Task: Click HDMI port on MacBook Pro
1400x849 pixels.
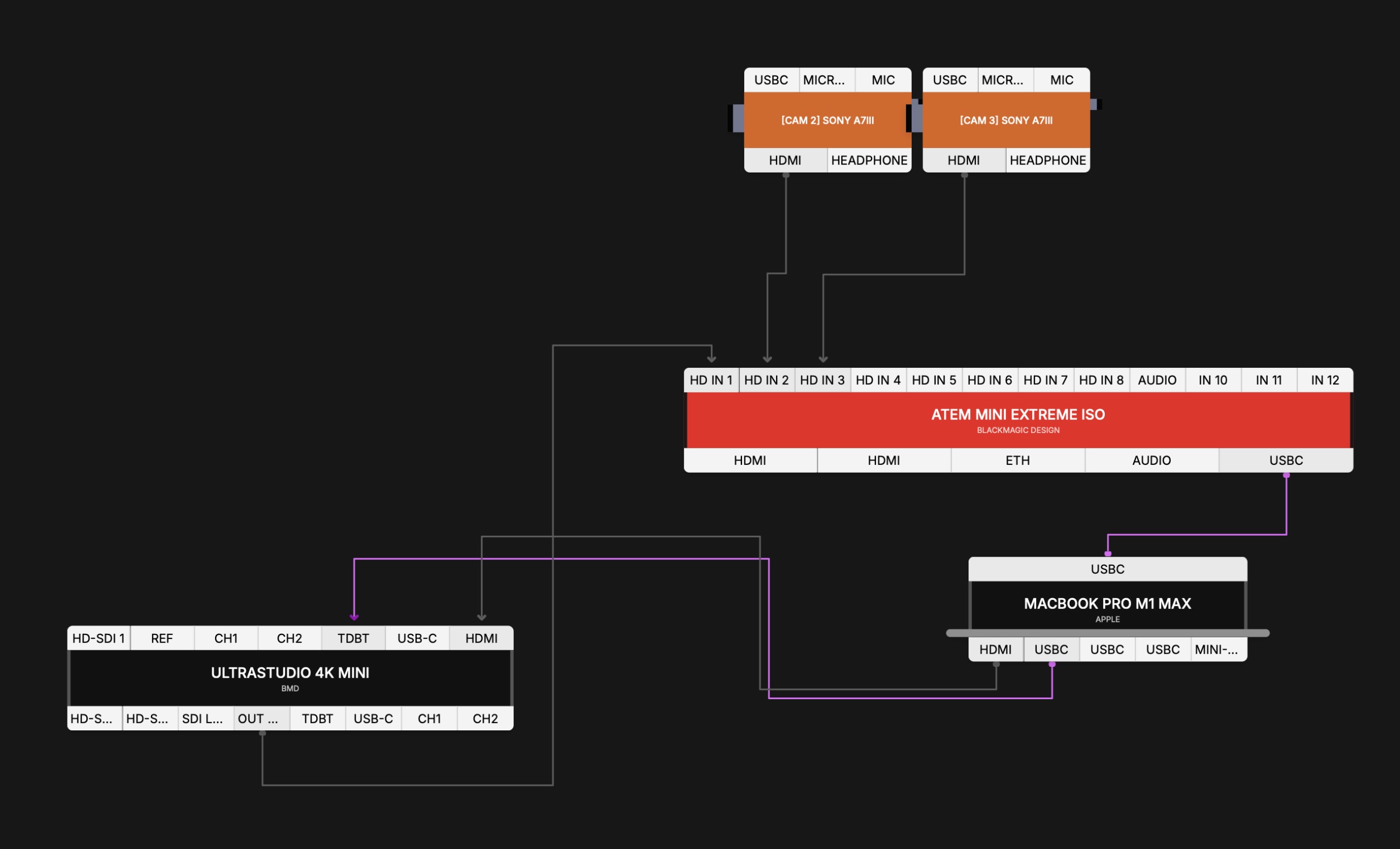Action: point(995,649)
